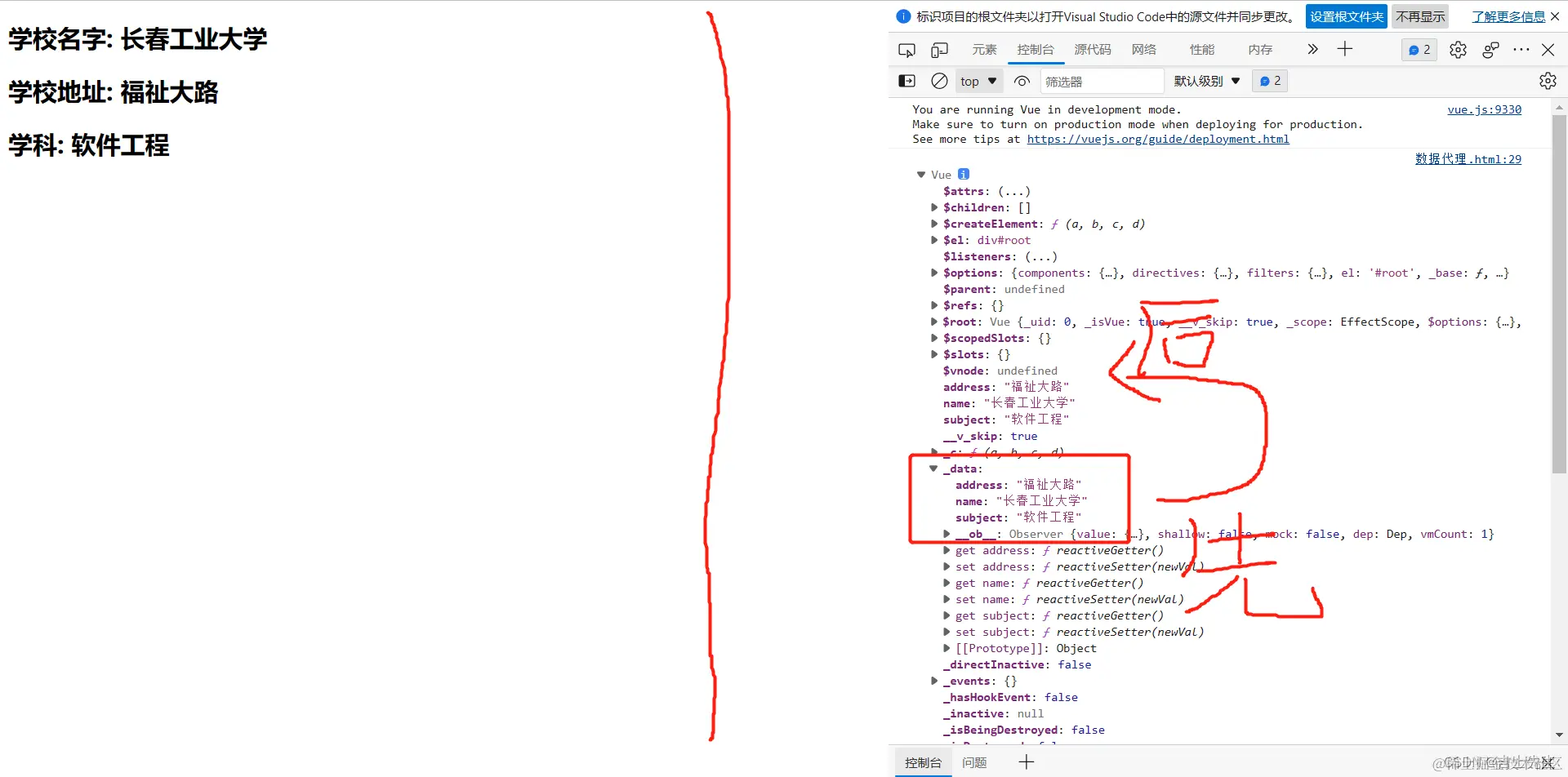This screenshot has width=1568, height=777.
Task: Click the 学校名字 heading on page
Action: click(x=138, y=39)
